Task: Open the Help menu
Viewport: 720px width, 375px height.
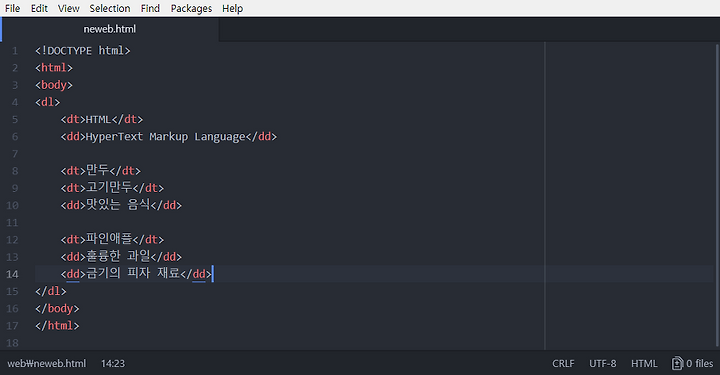Action: tap(232, 8)
